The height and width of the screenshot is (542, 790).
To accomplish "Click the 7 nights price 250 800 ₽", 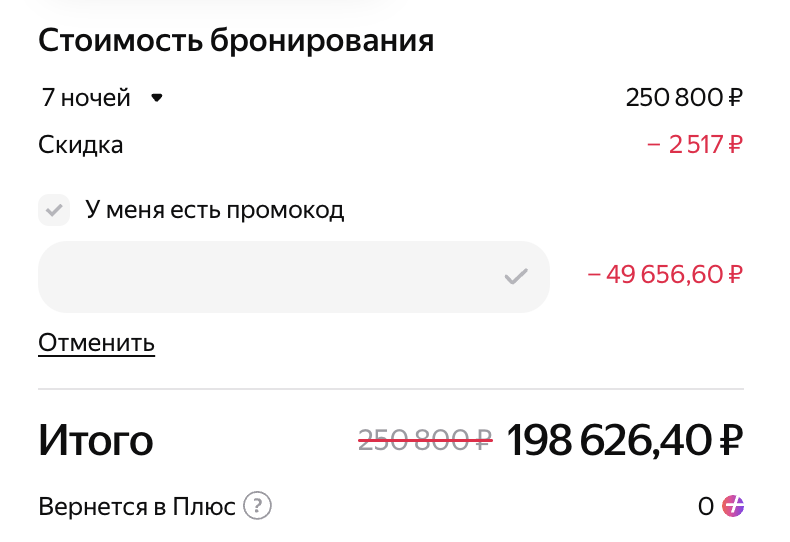I will pyautogui.click(x=684, y=98).
